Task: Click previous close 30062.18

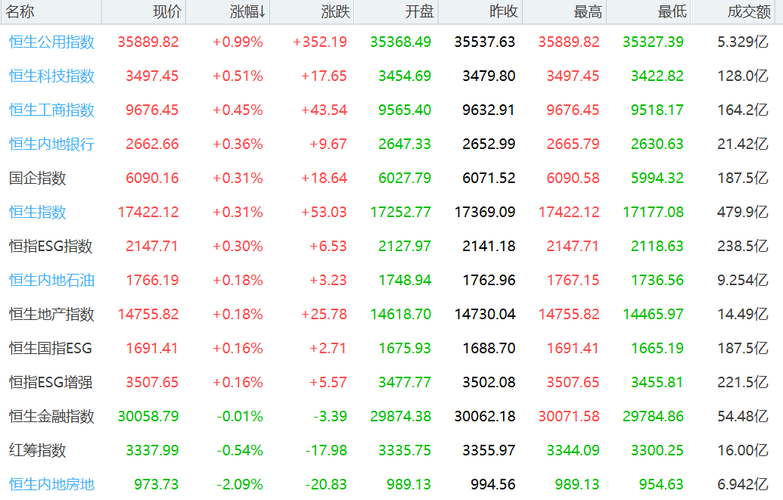Action: [484, 416]
